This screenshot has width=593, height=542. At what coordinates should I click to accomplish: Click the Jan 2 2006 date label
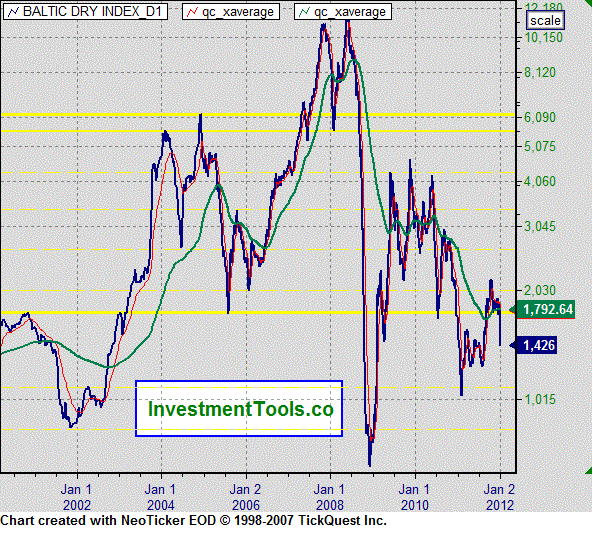click(245, 497)
